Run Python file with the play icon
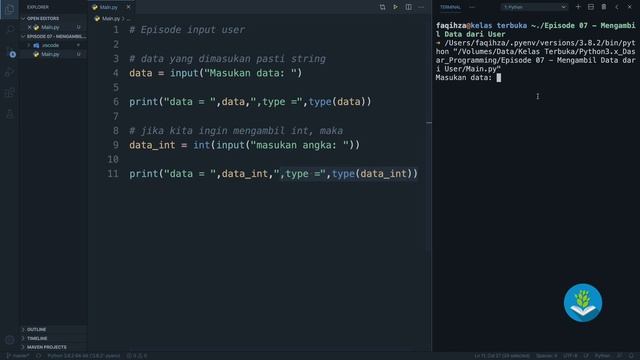The width and height of the screenshot is (640, 360). pyautogui.click(x=395, y=7)
